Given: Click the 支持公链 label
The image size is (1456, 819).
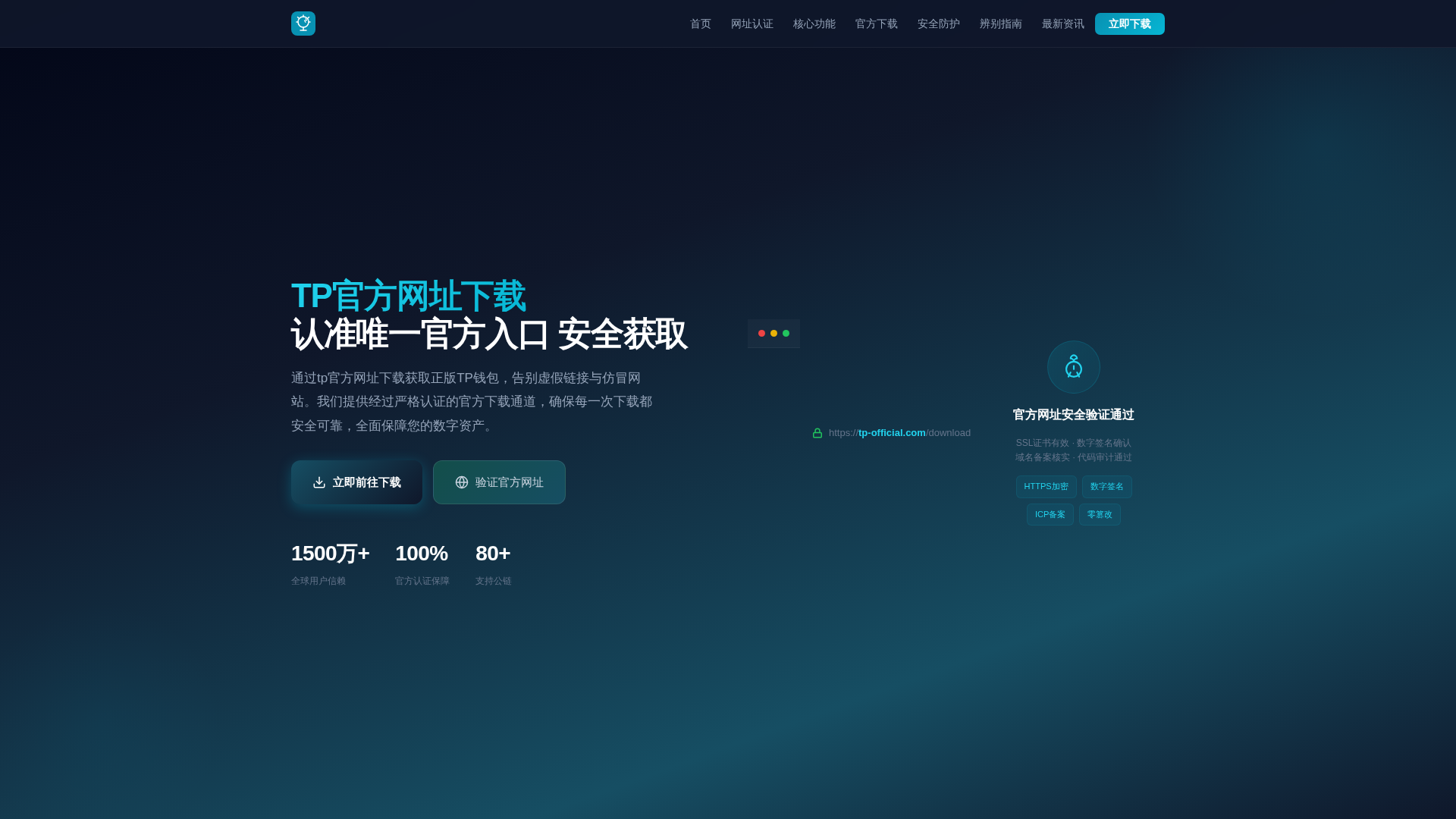Looking at the screenshot, I should 494,581.
